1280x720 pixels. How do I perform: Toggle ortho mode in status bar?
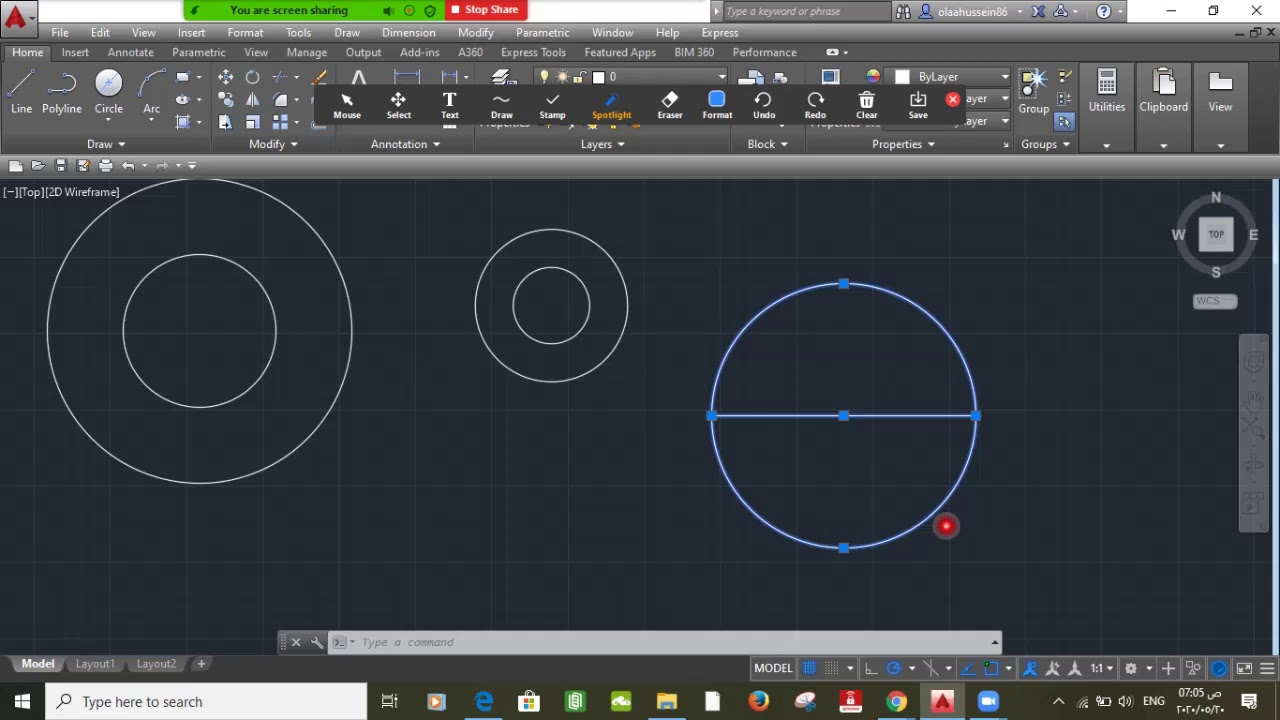[871, 668]
